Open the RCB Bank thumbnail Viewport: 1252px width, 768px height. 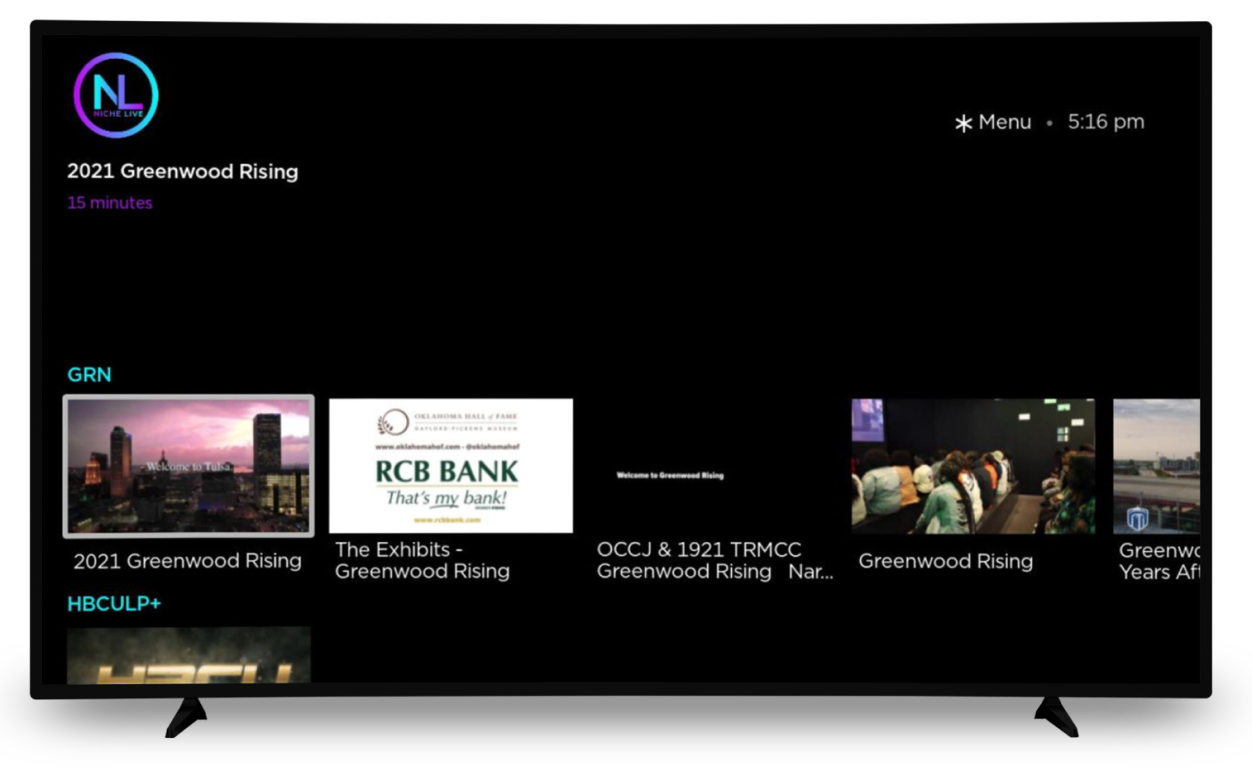click(x=451, y=466)
